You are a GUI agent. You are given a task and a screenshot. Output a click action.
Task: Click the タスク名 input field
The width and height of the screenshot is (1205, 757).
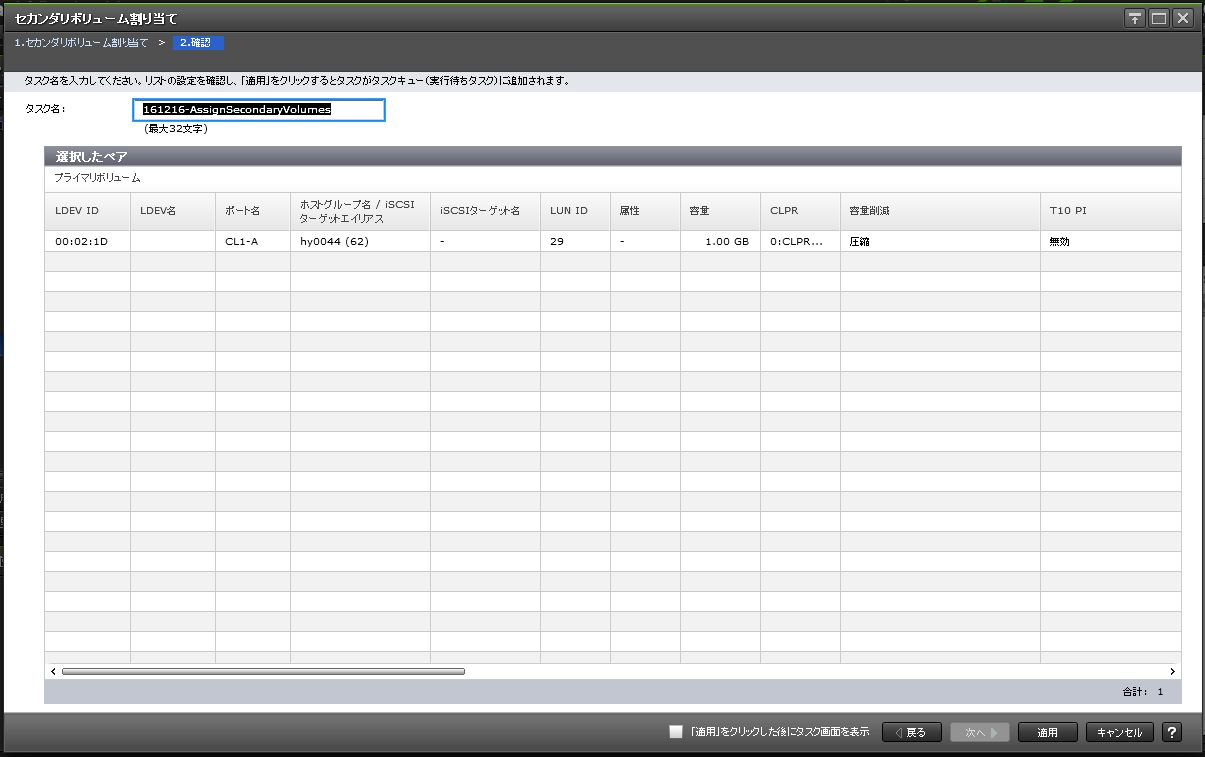259,110
